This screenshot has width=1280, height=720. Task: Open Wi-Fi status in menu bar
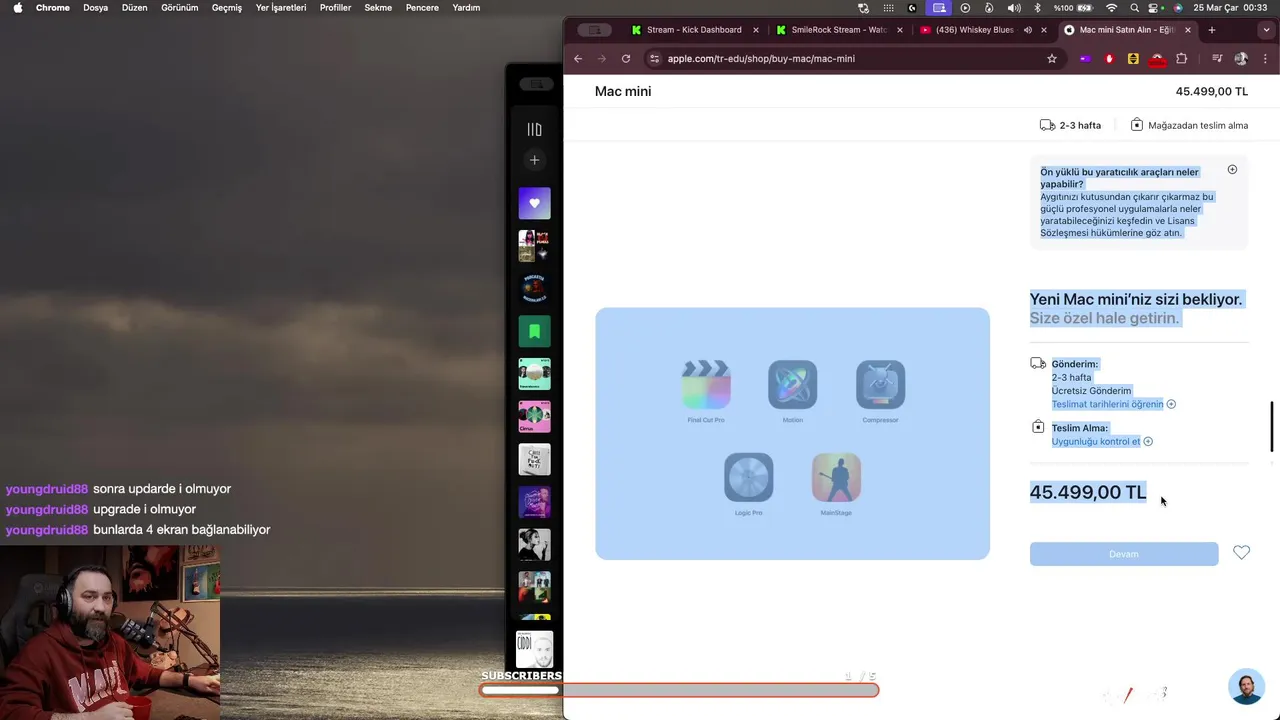click(1111, 8)
